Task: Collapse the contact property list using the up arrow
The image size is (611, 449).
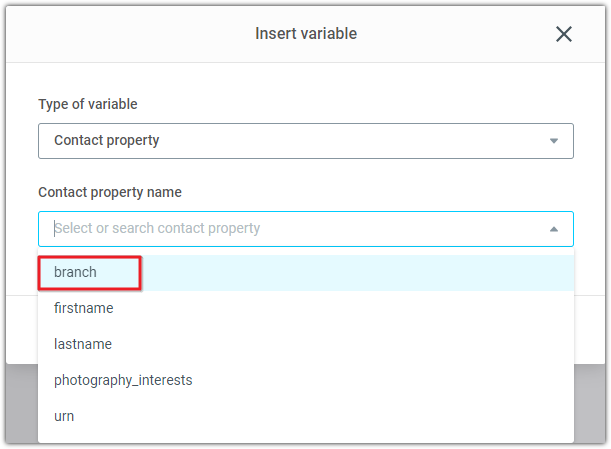Action: click(554, 229)
